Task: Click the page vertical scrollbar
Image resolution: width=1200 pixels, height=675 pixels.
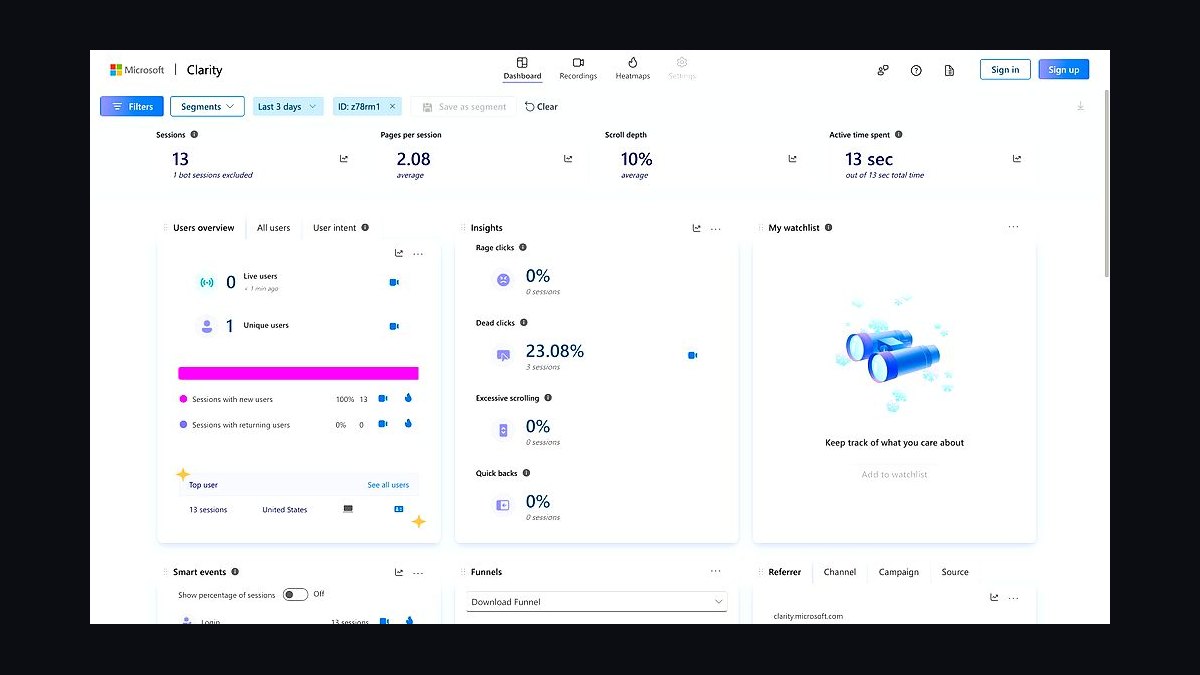Action: (1106, 183)
